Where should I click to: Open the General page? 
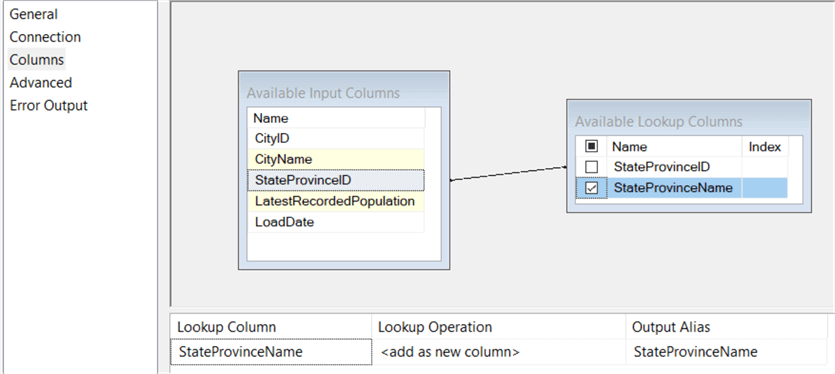[x=34, y=14]
